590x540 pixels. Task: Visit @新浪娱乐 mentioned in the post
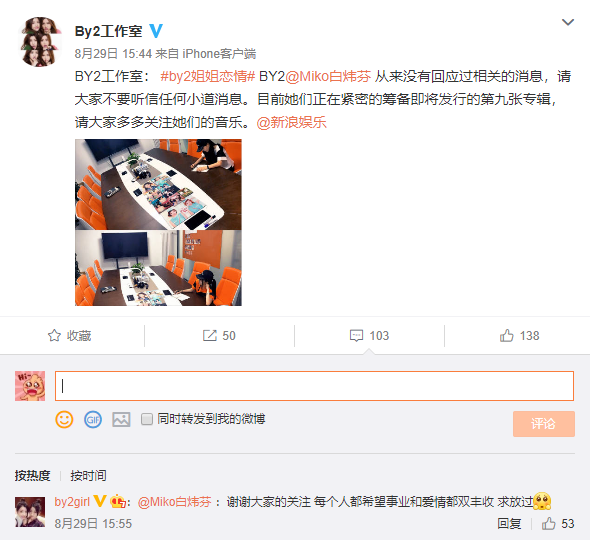291,122
